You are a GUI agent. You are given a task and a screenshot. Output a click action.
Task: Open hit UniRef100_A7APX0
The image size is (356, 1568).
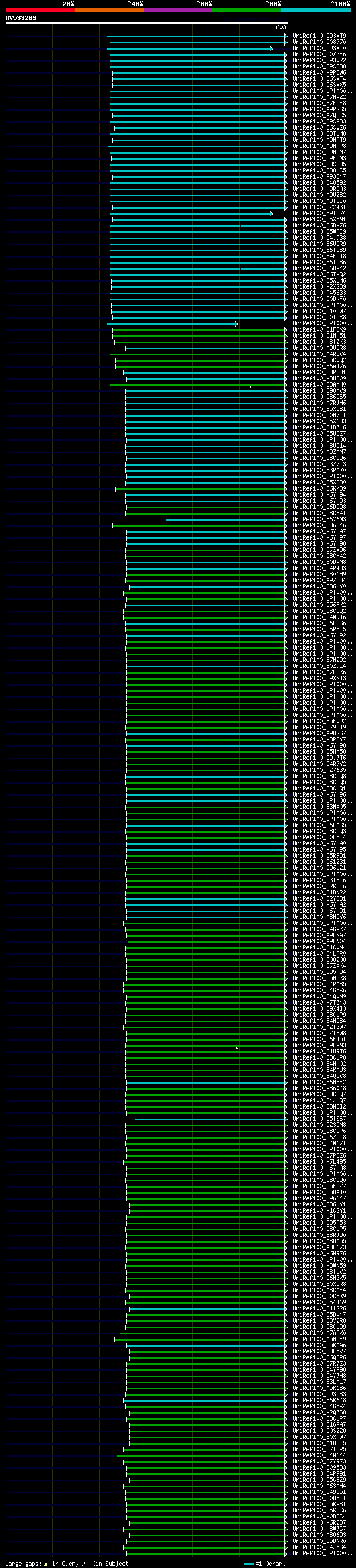(x=319, y=1332)
